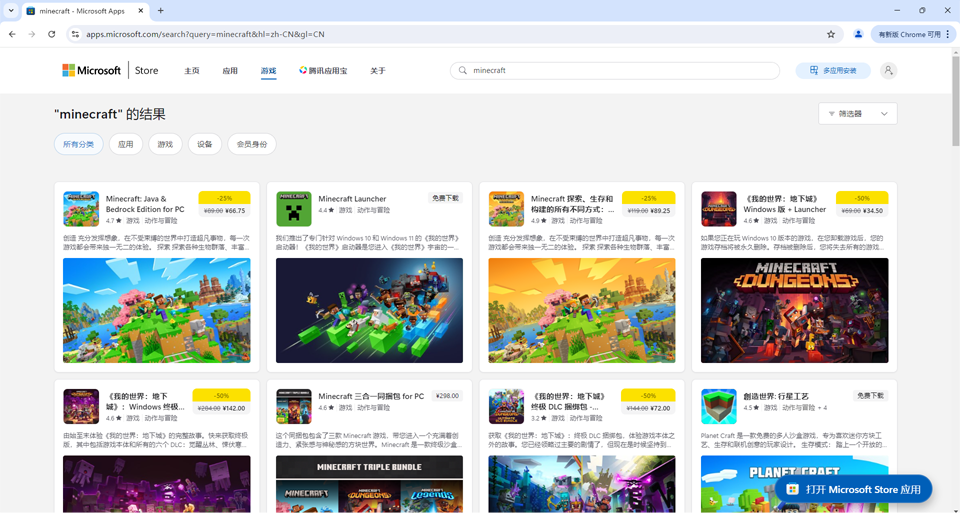Click 打开 Microsoft Store 应用 button

(x=853, y=489)
